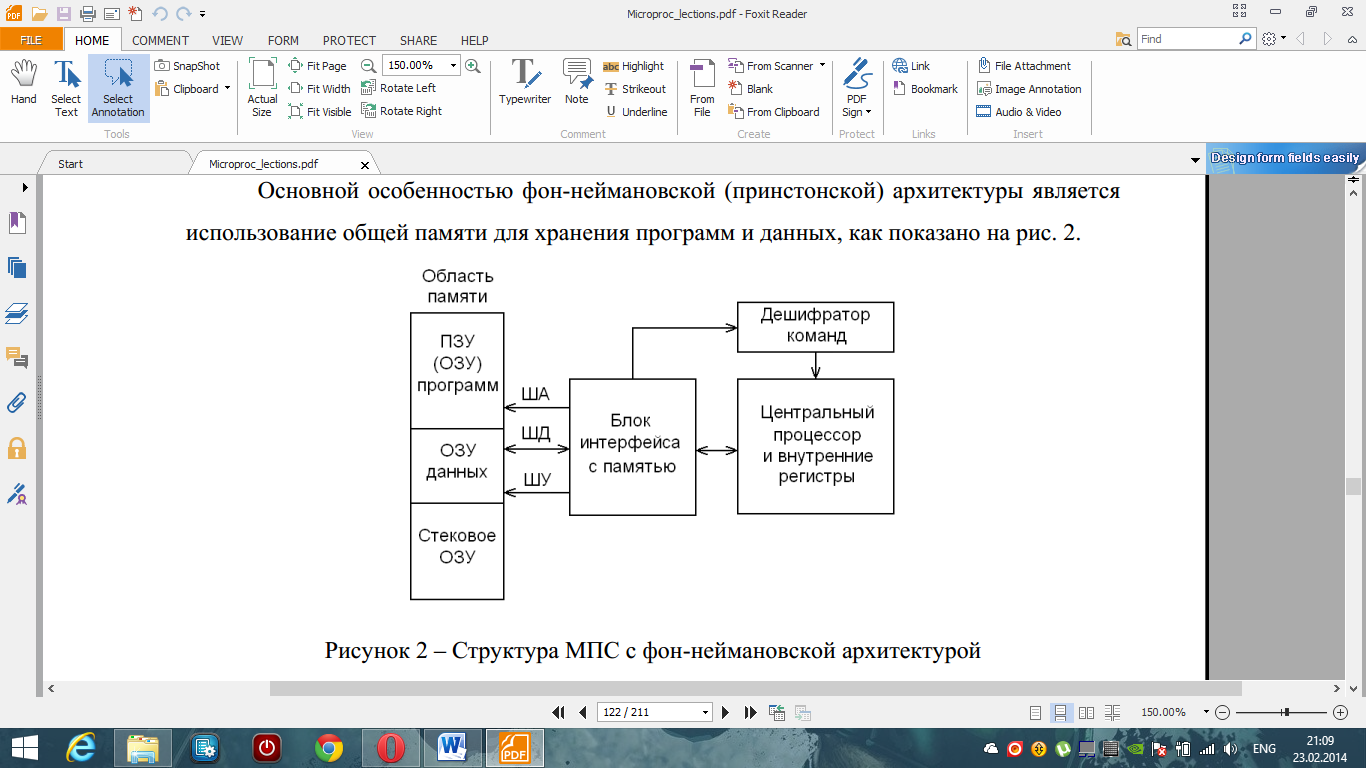Toggle continuous page view mode
Image resolution: width=1366 pixels, height=768 pixels.
[1060, 713]
